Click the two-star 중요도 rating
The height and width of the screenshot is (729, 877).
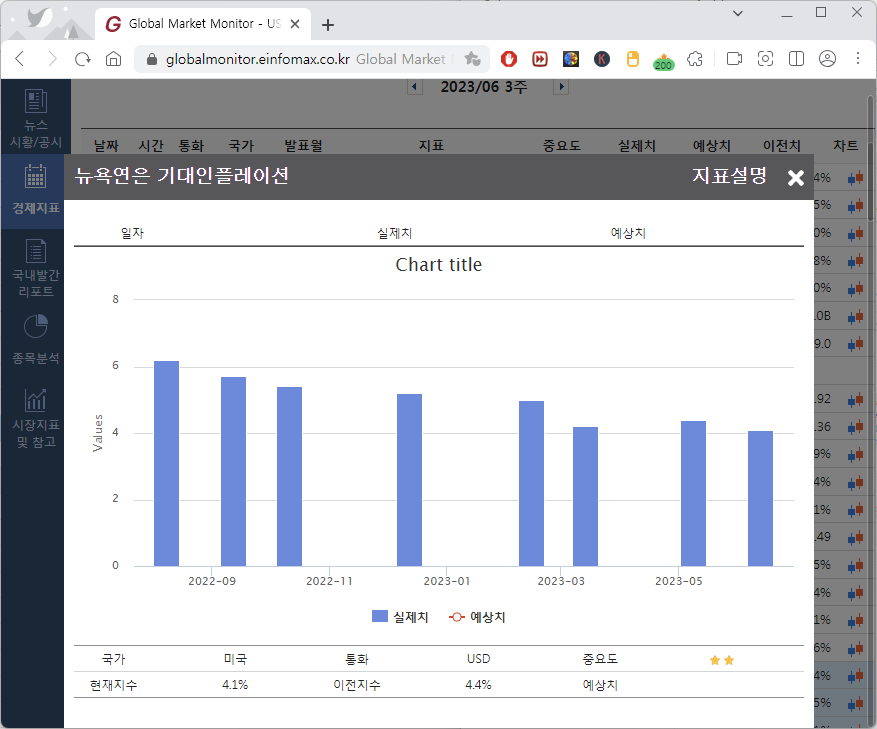(722, 660)
